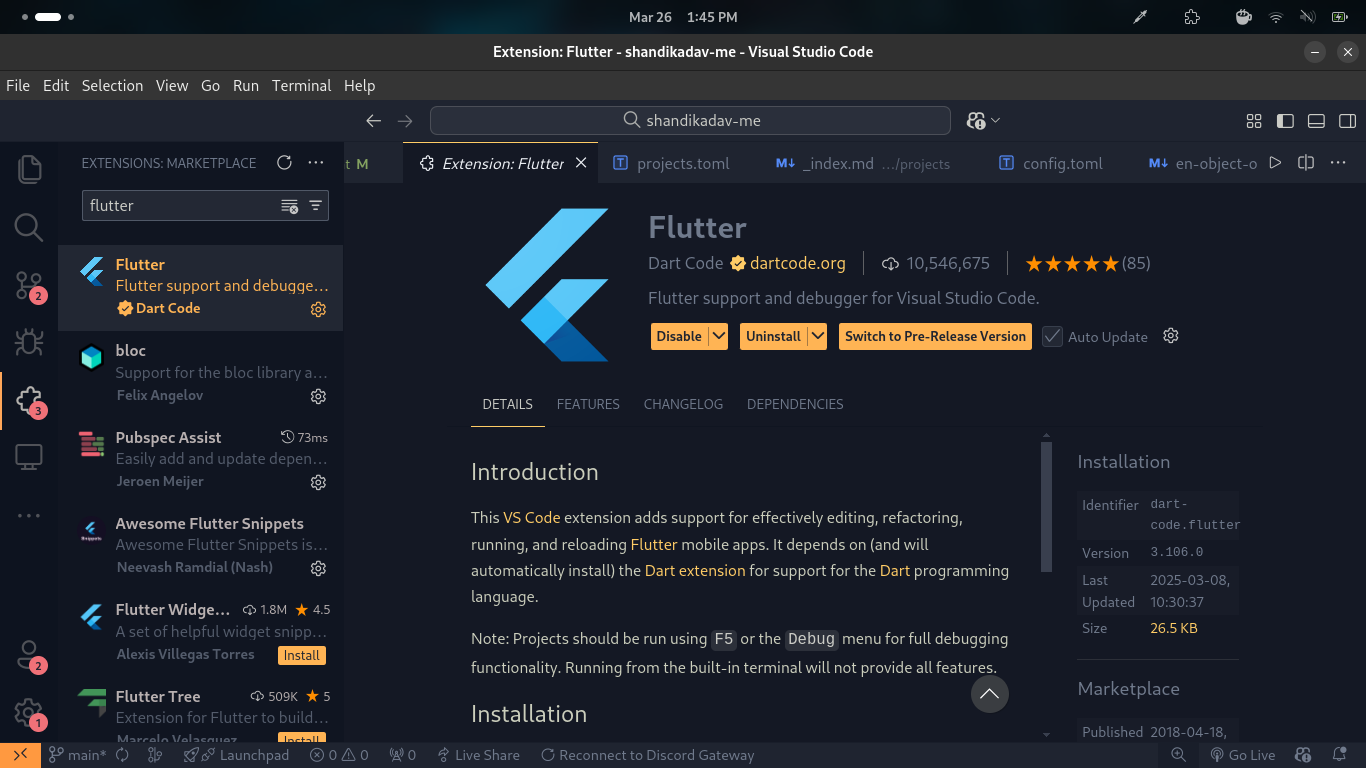Open the Remote Explorer icon
1366x768 pixels.
(29, 458)
